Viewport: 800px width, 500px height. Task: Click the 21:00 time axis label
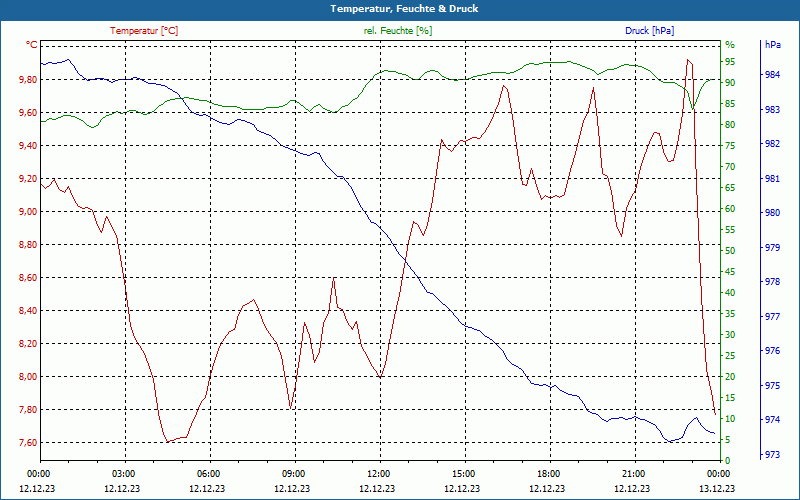634,473
